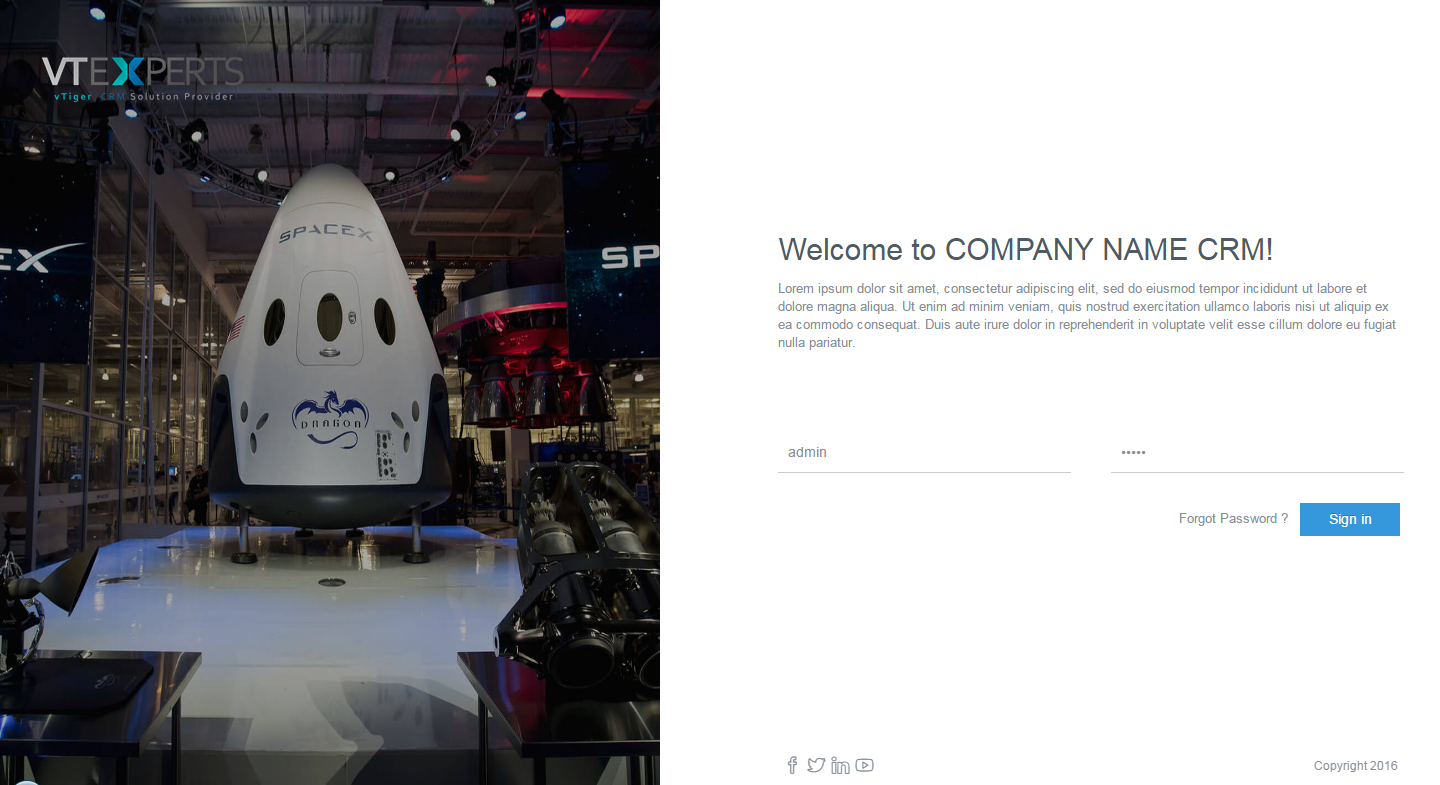Open the Forgot Password link
This screenshot has height=785, width=1440.
pyautogui.click(x=1233, y=519)
